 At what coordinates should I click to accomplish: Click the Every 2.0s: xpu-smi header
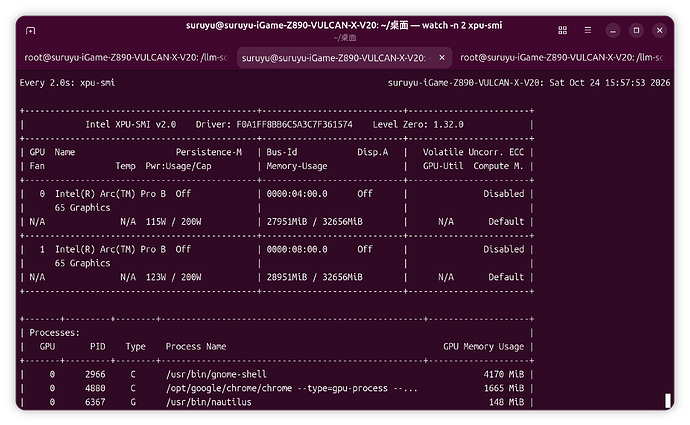[x=67, y=83]
